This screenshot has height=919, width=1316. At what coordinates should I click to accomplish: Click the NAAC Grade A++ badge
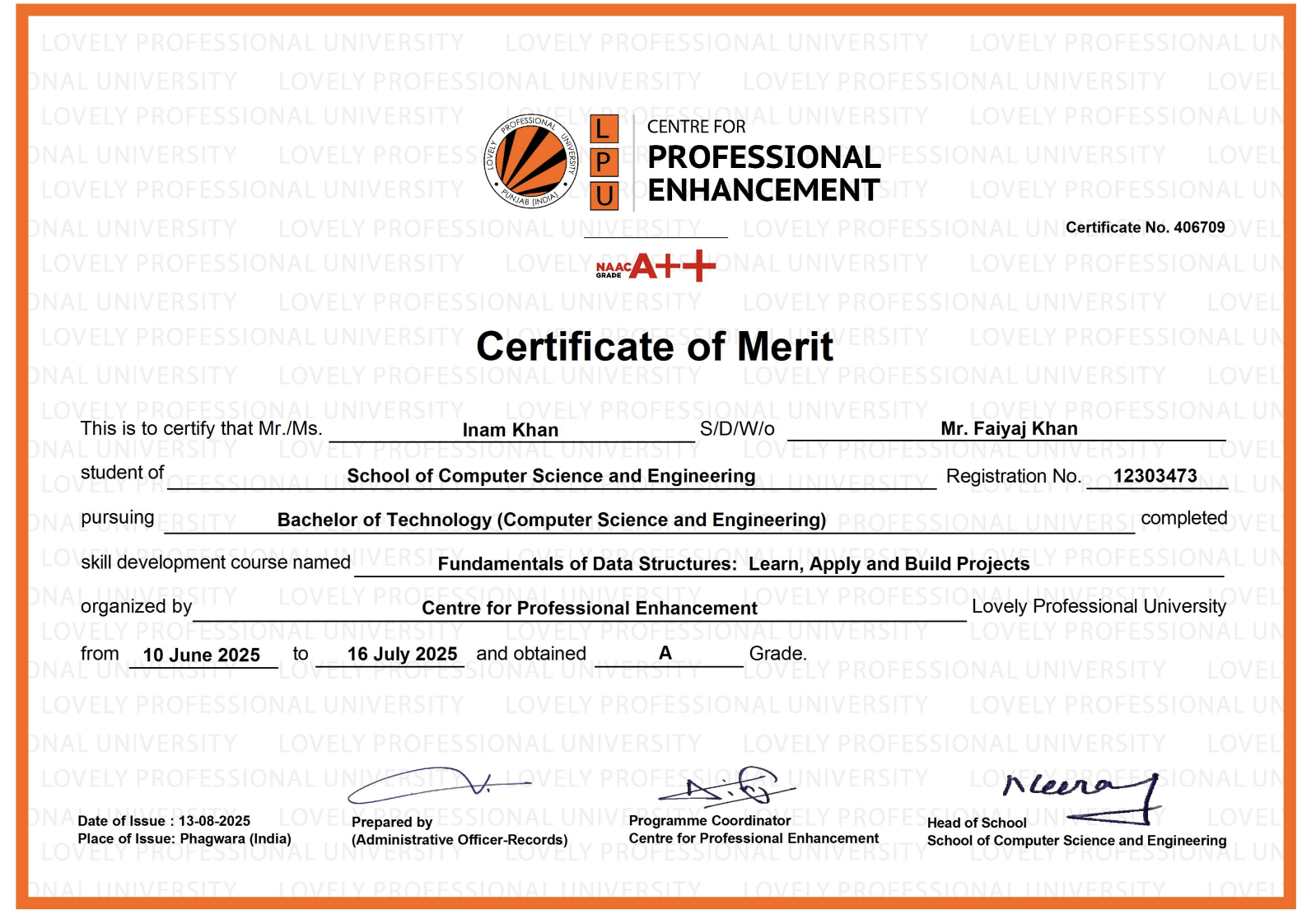coord(656,266)
